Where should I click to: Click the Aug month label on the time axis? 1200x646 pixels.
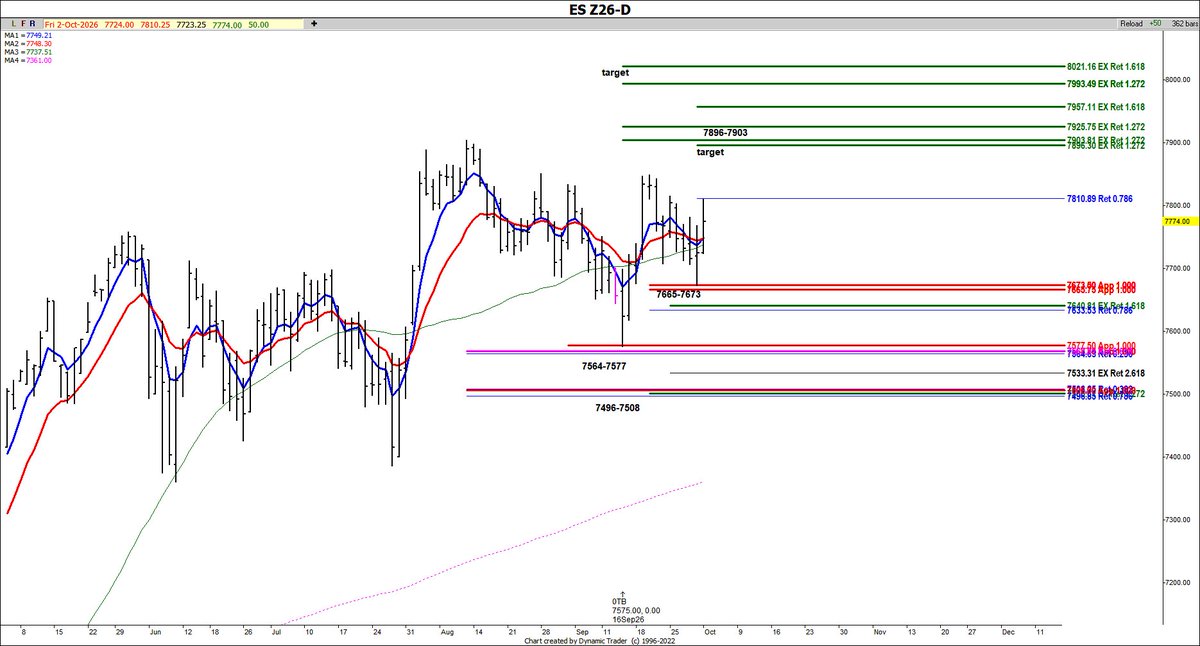[x=447, y=633]
